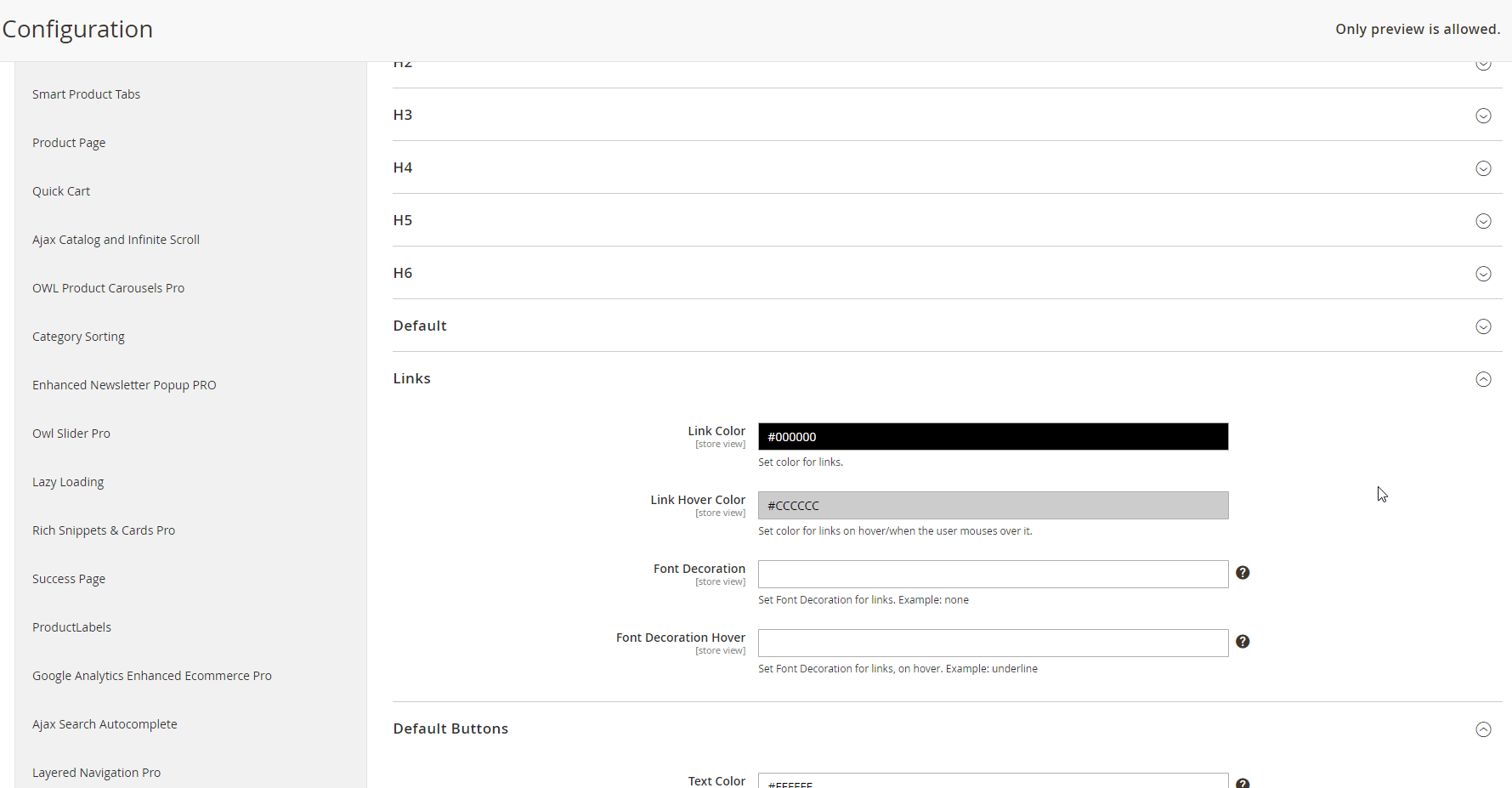Open the Text Color picker field
1512x788 pixels.
(993, 780)
